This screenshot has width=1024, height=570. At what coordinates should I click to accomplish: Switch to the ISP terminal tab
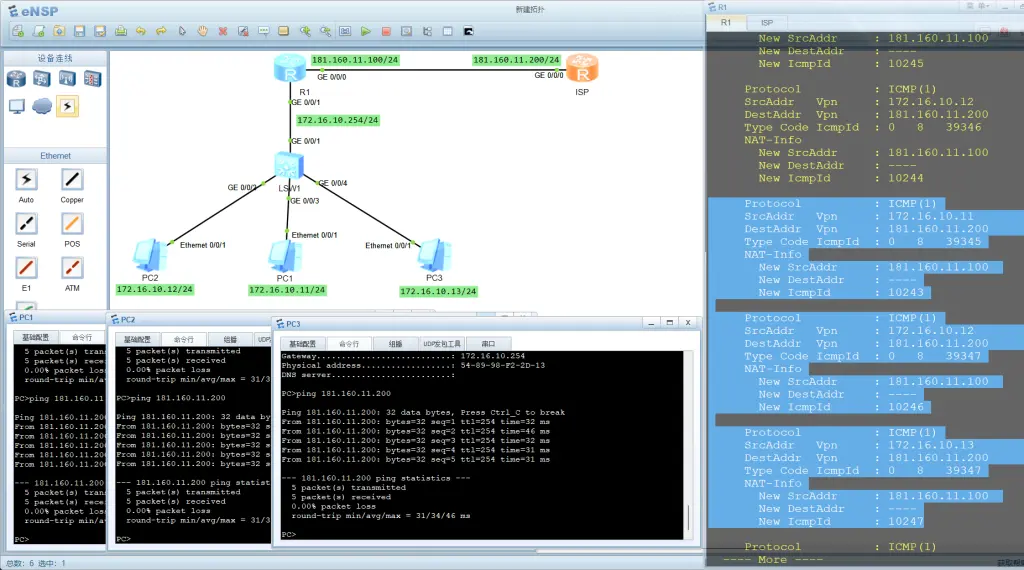coord(767,22)
